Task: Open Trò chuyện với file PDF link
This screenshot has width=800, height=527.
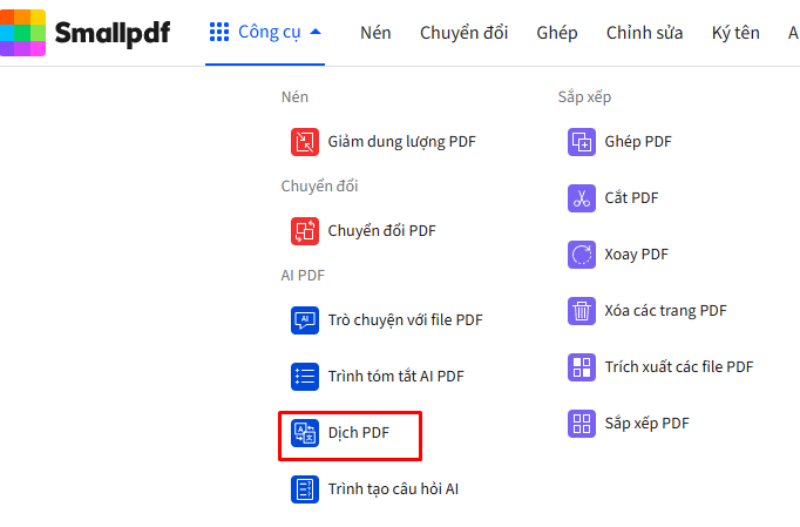Action: (x=405, y=320)
